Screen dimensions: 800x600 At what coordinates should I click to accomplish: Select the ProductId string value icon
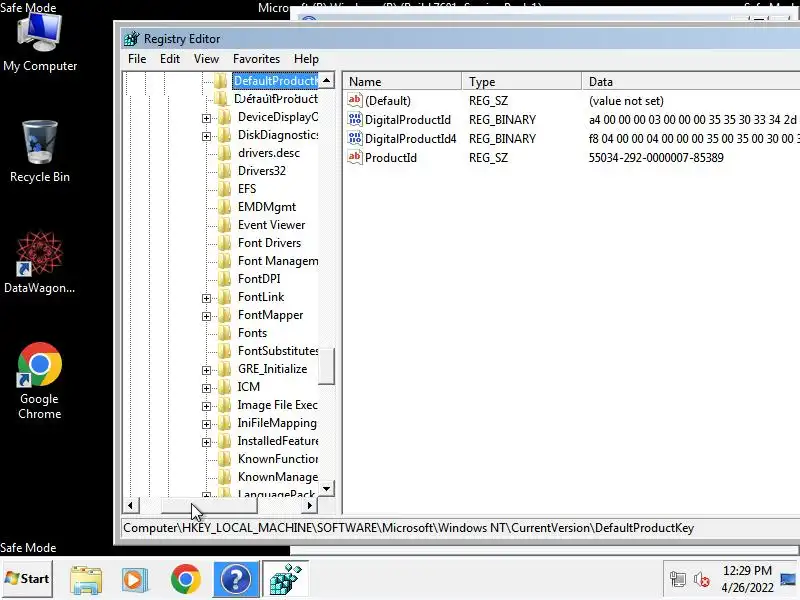click(x=355, y=157)
